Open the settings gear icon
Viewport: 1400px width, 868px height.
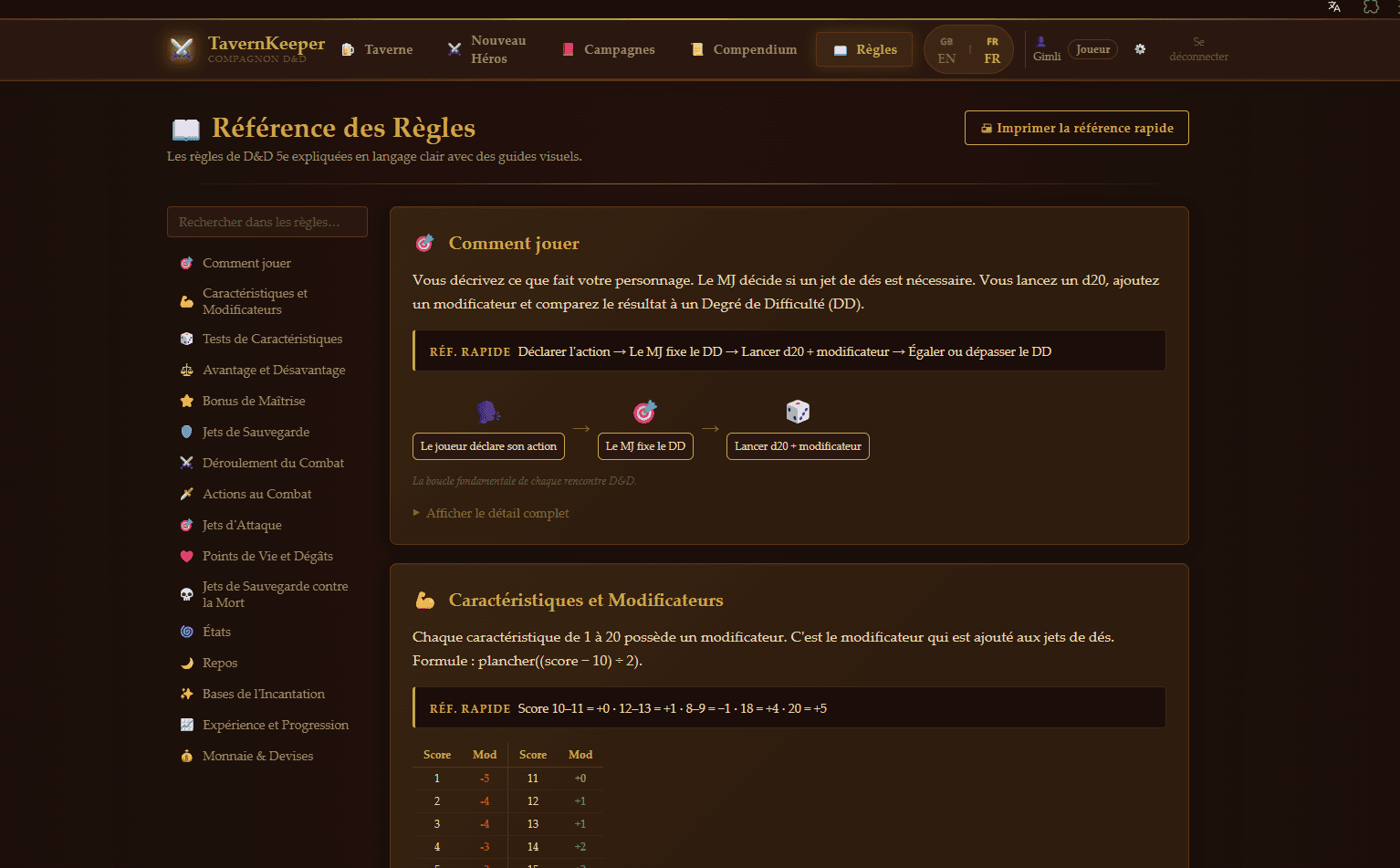tap(1140, 49)
